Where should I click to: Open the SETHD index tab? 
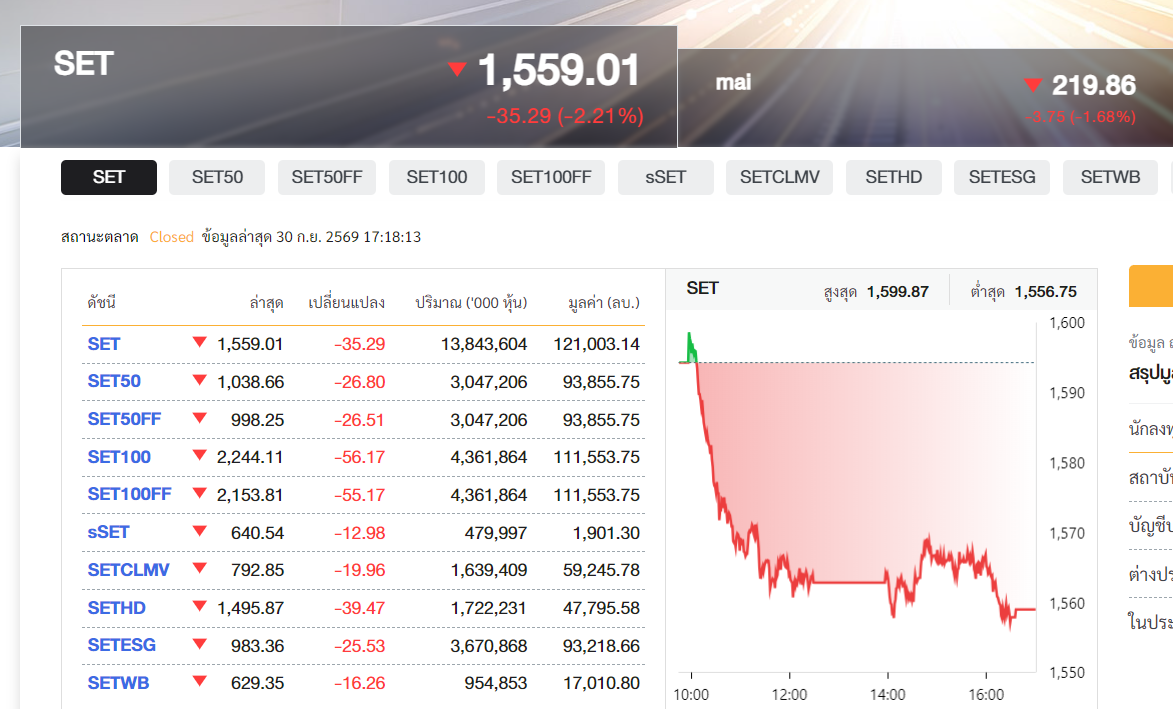click(893, 177)
